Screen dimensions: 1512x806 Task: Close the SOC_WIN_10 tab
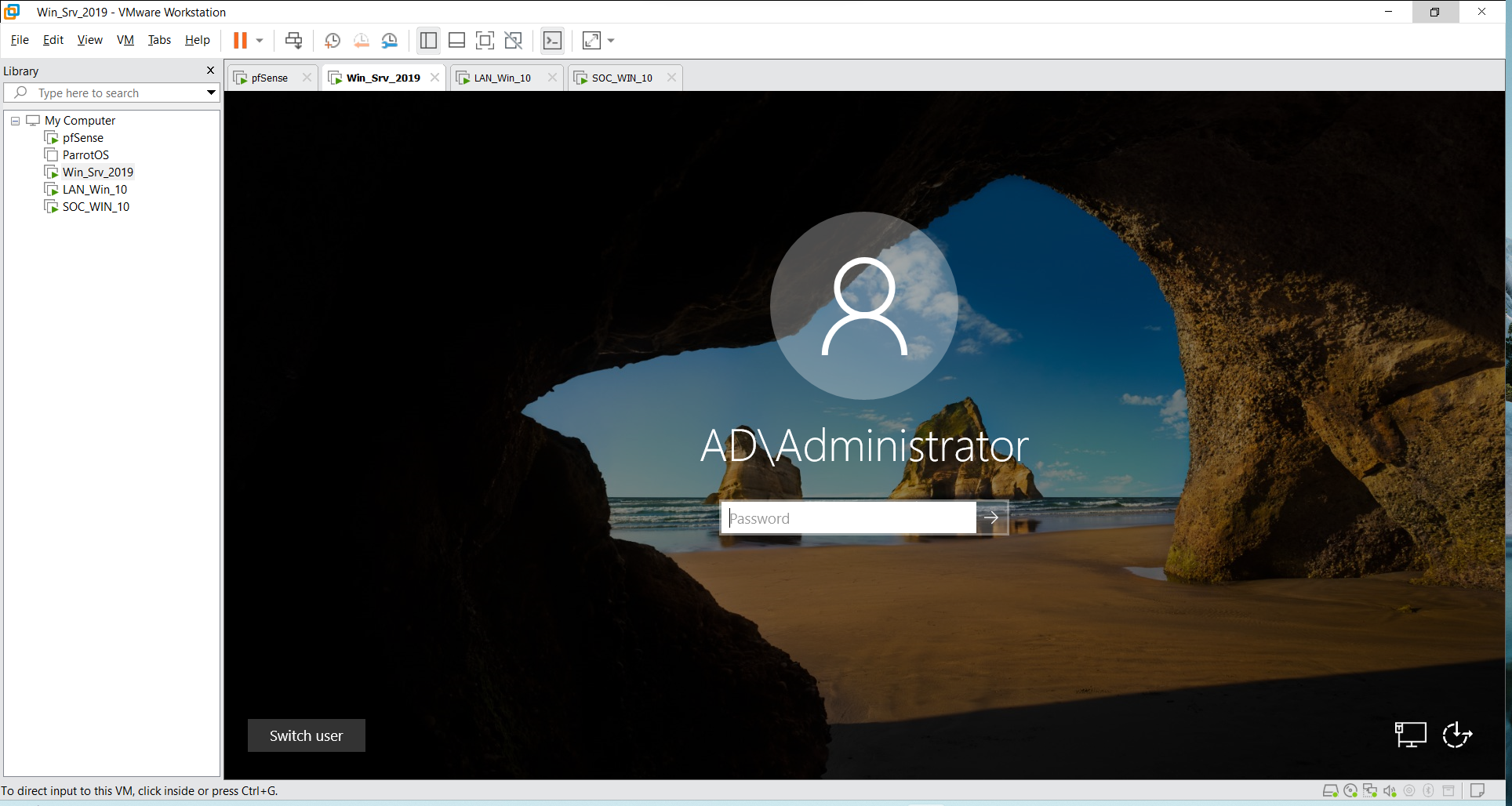671,77
